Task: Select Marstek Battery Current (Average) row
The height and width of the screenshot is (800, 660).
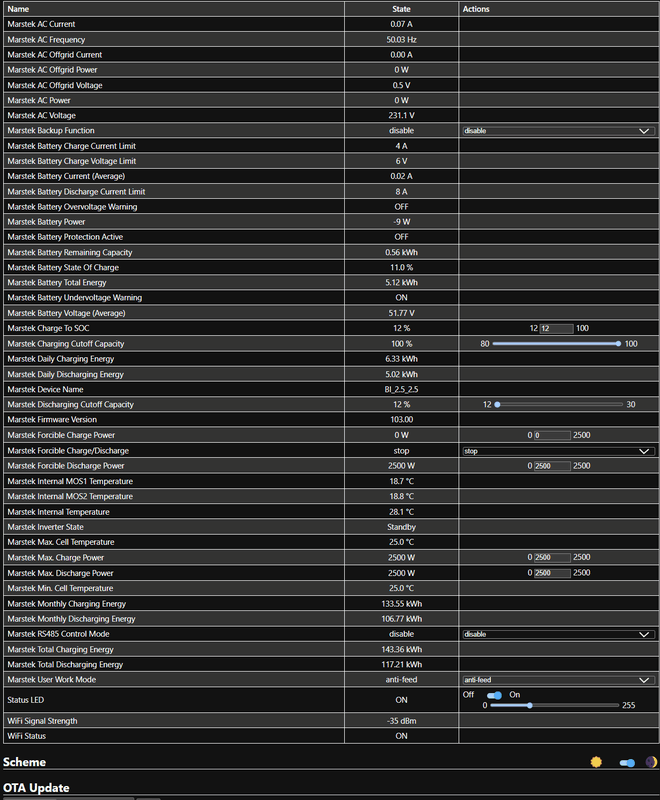Action: pos(66,176)
